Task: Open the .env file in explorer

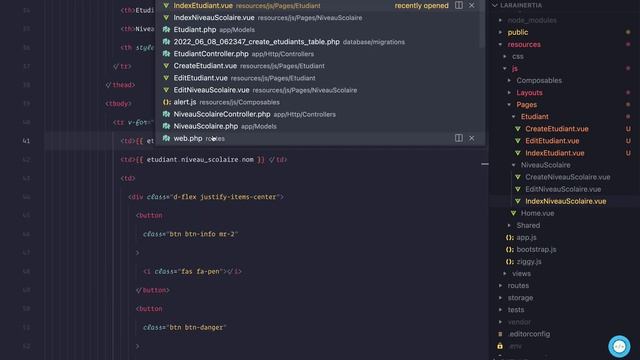Action: tap(515, 346)
